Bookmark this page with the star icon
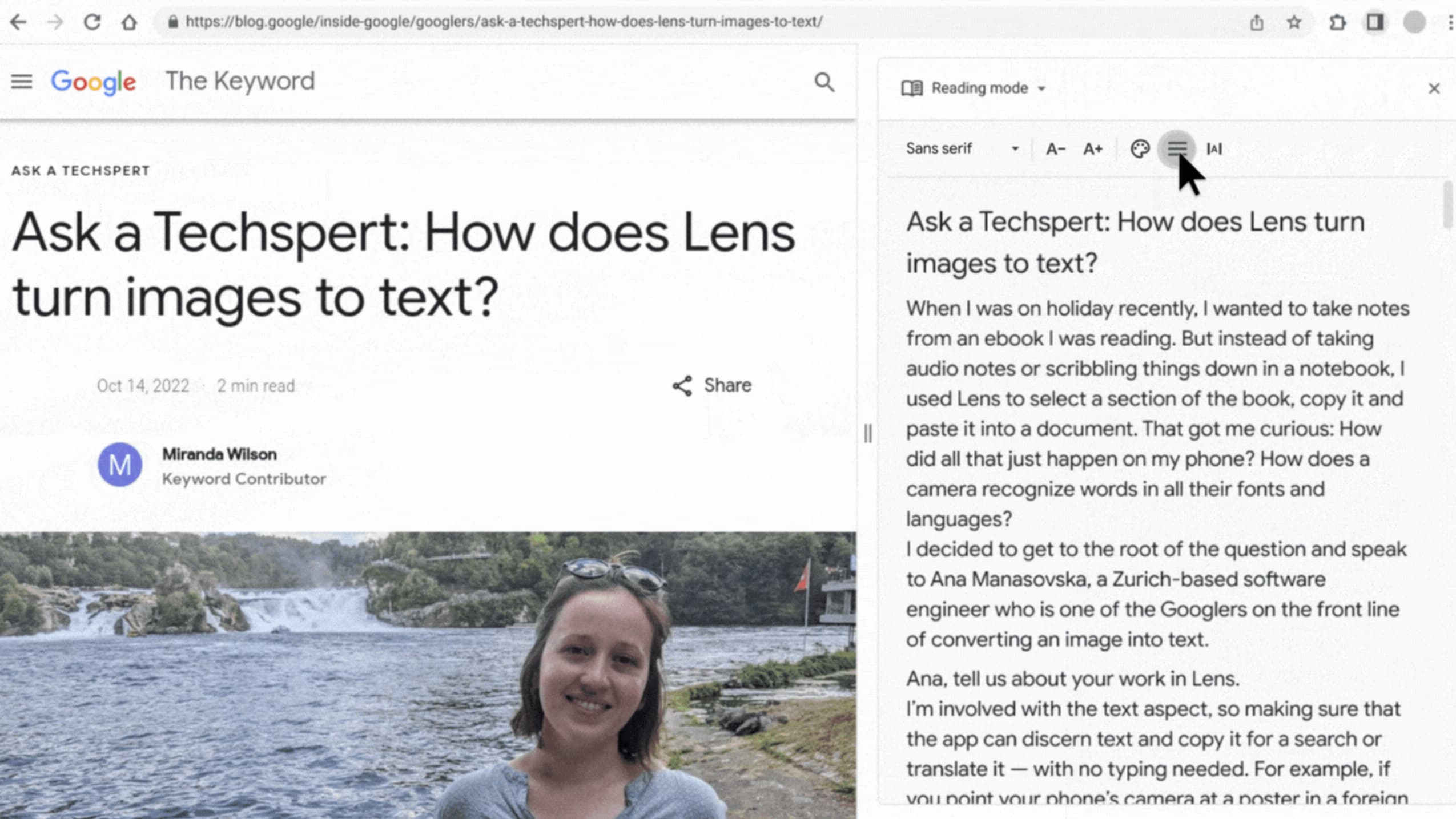 (x=1294, y=22)
